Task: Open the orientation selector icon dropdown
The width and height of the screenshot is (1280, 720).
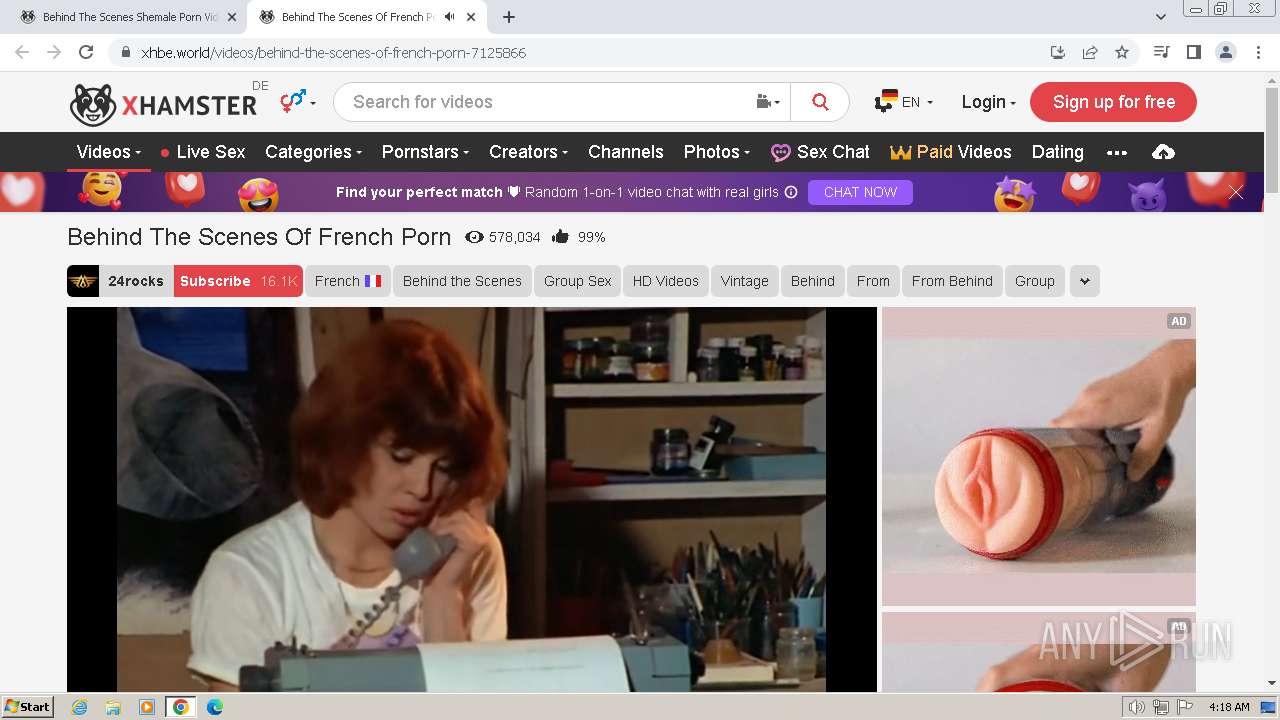Action: [x=298, y=101]
